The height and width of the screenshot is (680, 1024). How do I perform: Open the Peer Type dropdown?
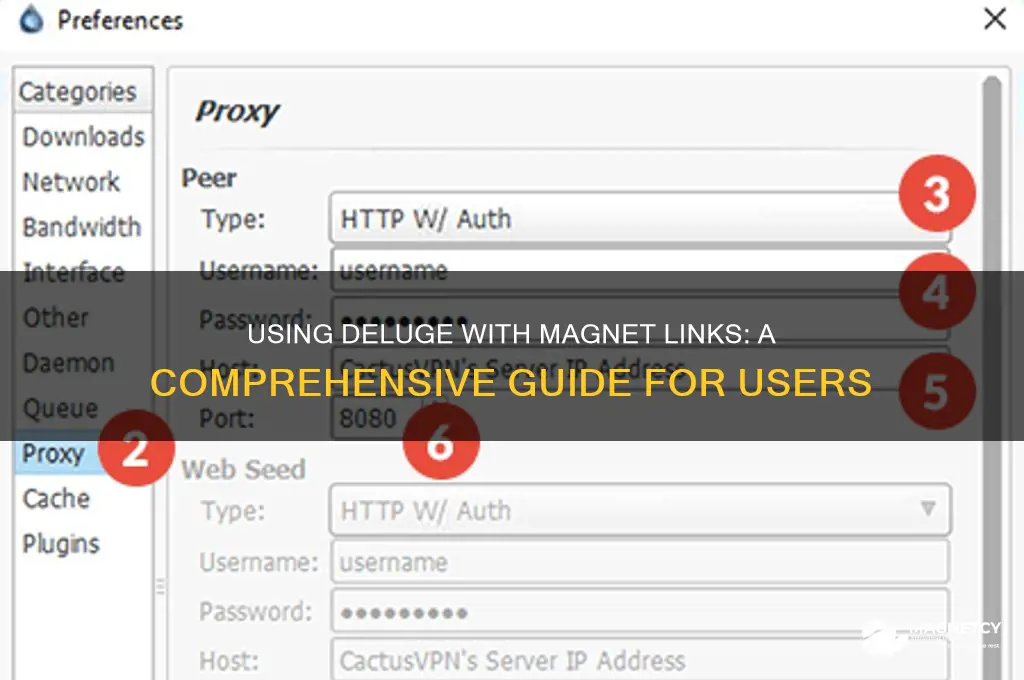click(640, 218)
